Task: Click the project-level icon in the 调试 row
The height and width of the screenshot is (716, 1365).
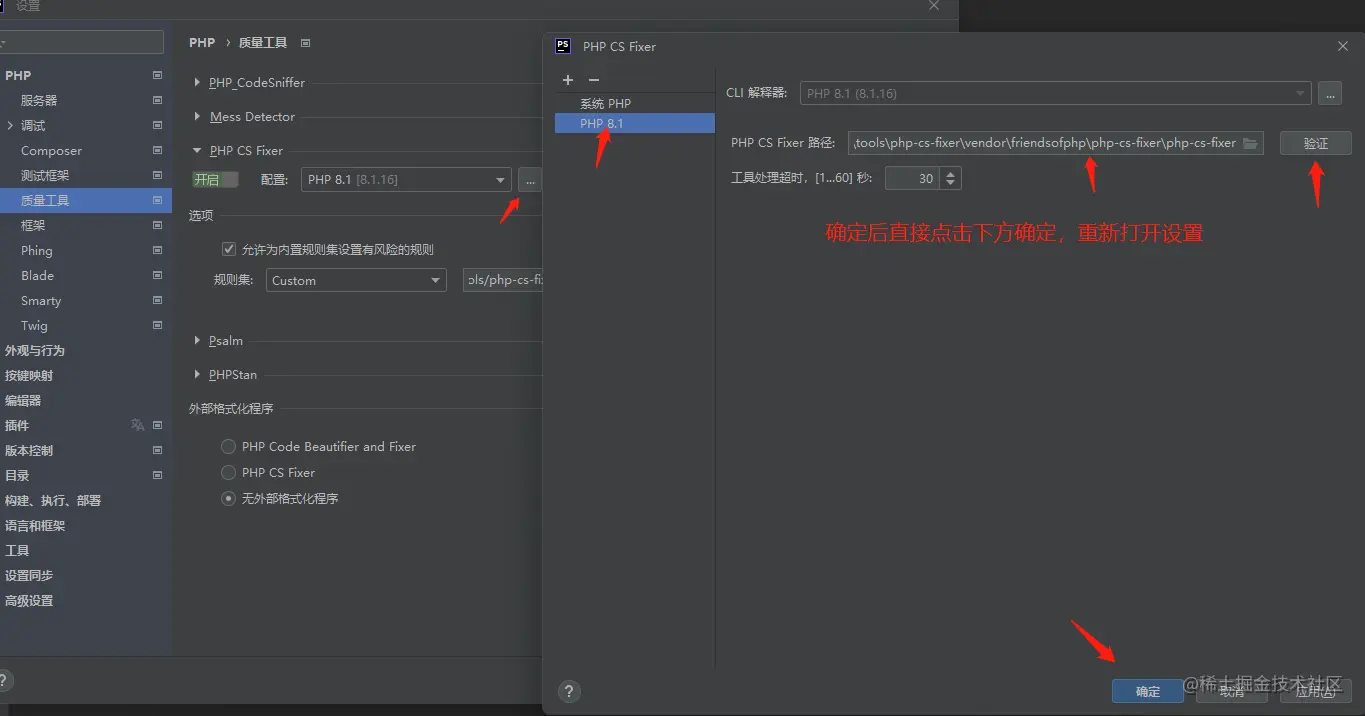Action: pos(157,125)
